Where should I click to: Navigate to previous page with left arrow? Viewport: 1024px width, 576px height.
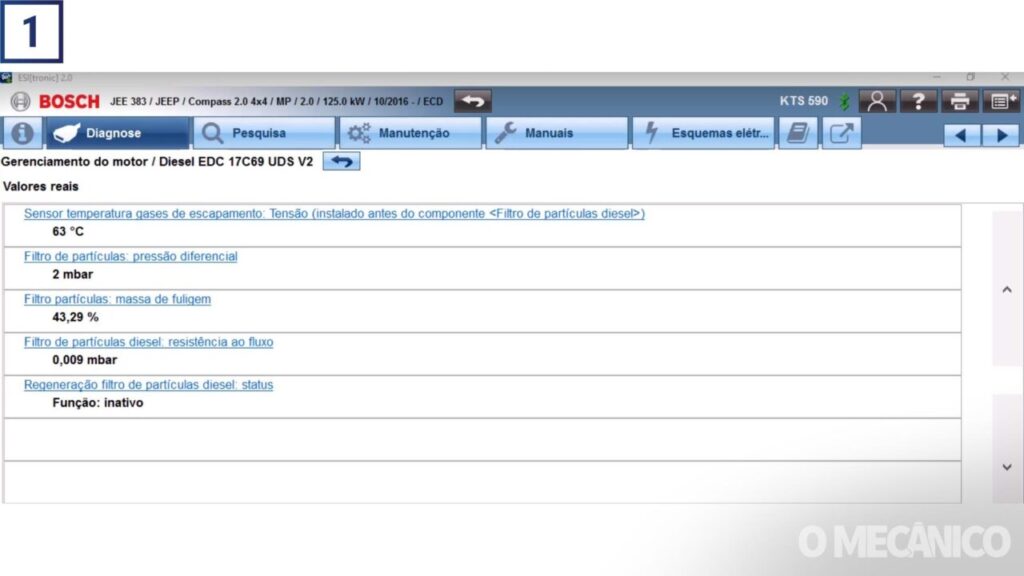[961, 134]
